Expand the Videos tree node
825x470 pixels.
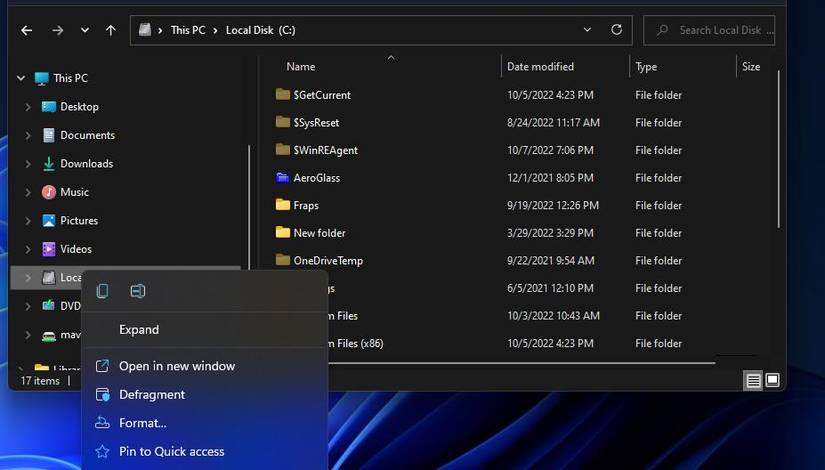pos(28,249)
